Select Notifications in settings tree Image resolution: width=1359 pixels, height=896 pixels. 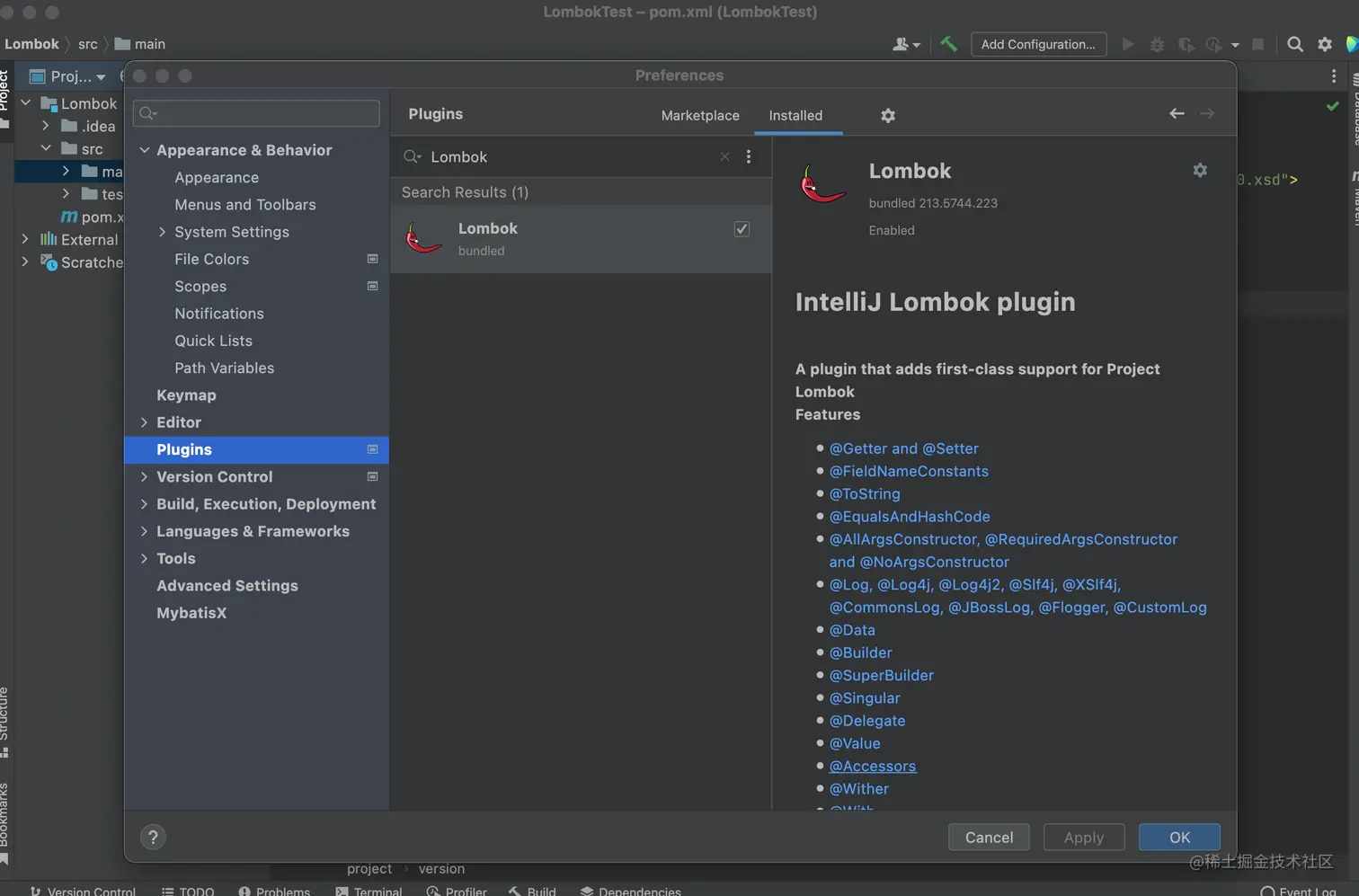(219, 314)
